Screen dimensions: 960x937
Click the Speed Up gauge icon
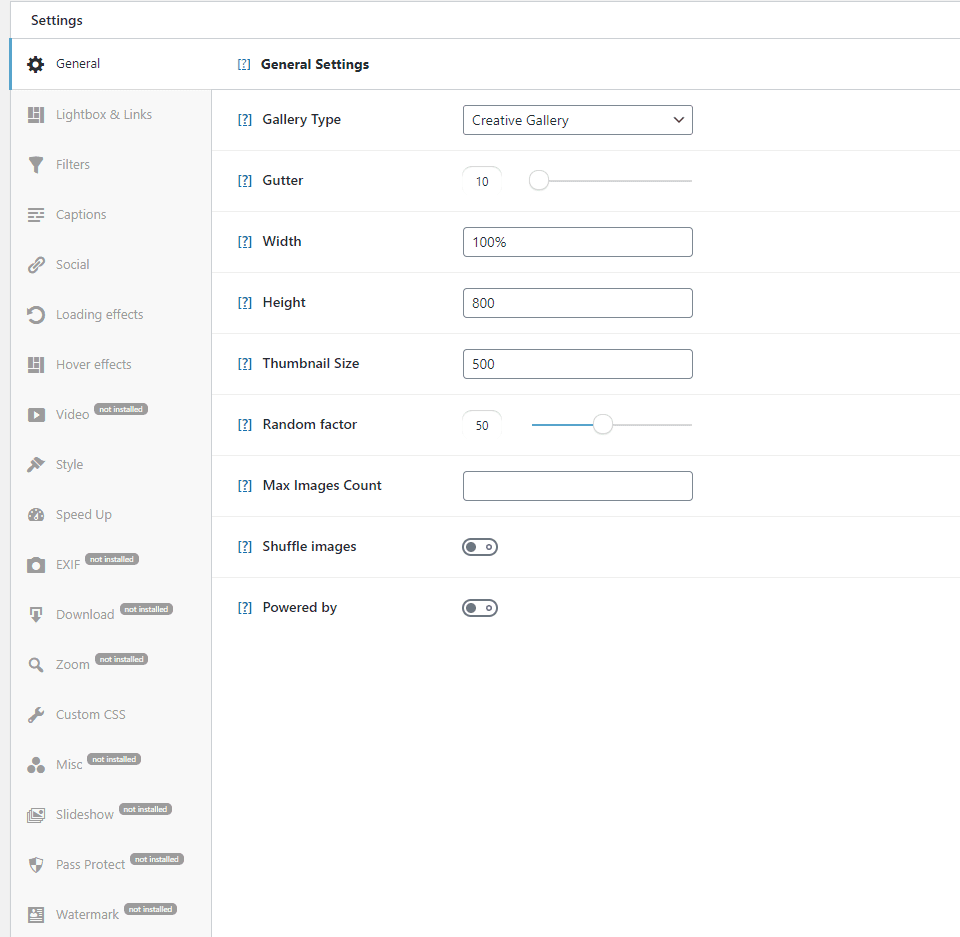click(x=36, y=515)
